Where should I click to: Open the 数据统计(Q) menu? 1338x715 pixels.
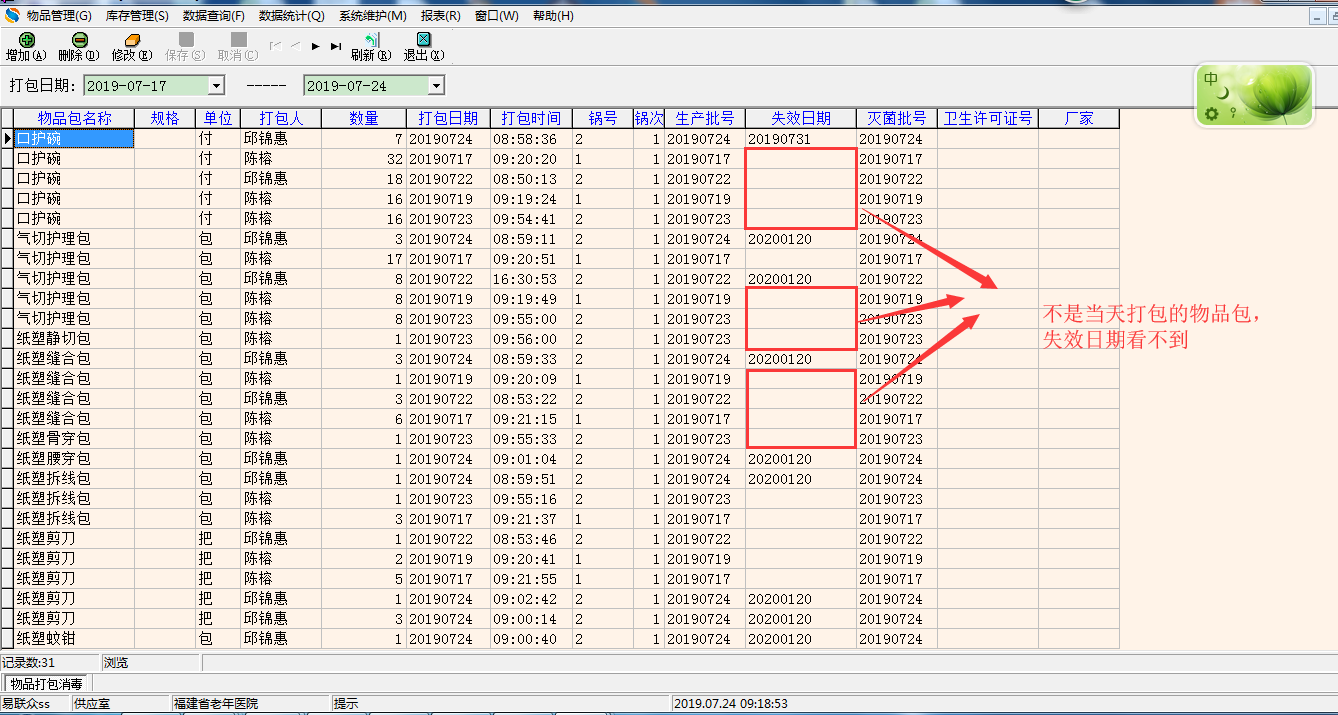click(292, 16)
